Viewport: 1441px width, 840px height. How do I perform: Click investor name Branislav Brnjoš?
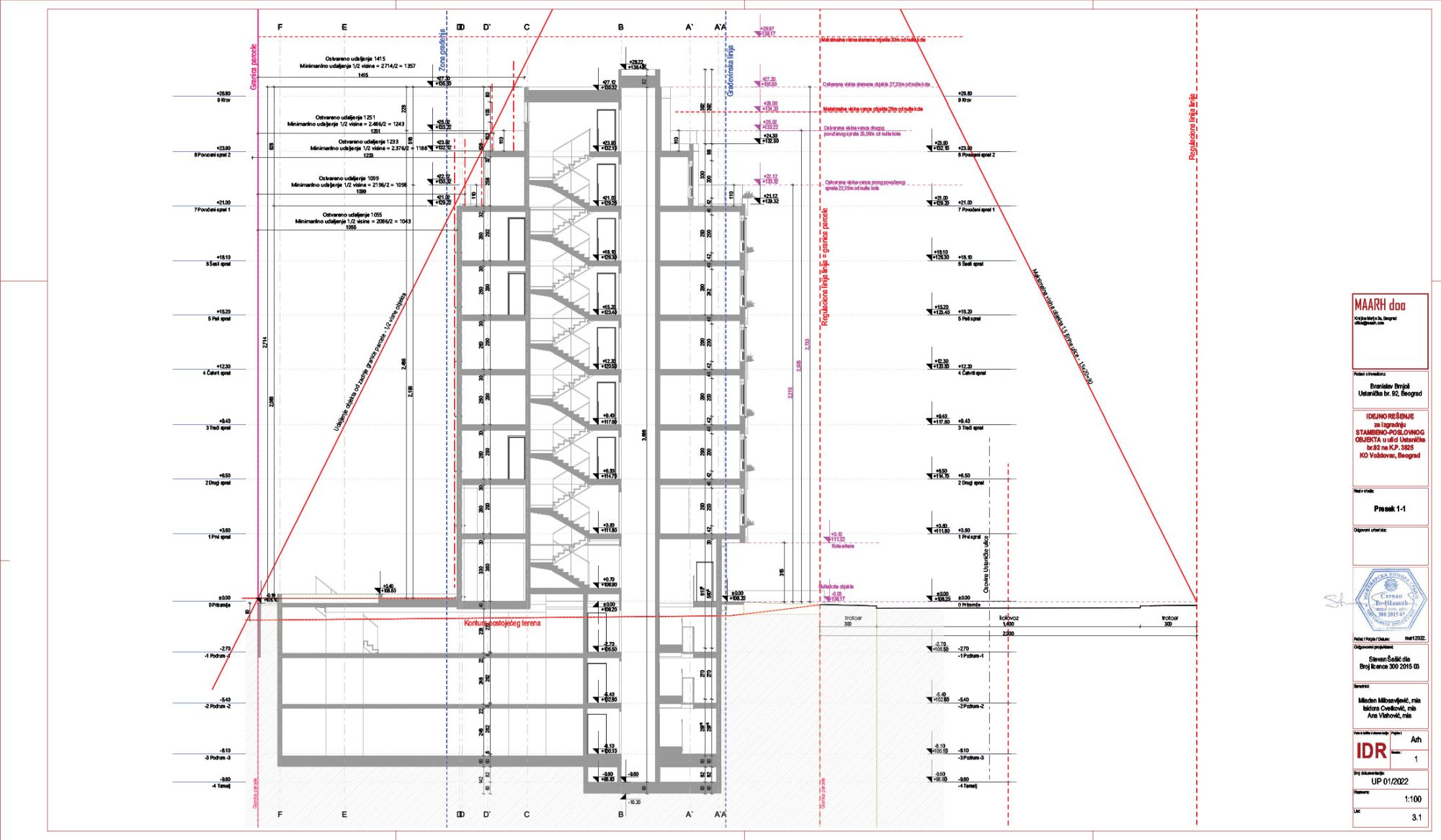tap(1389, 386)
